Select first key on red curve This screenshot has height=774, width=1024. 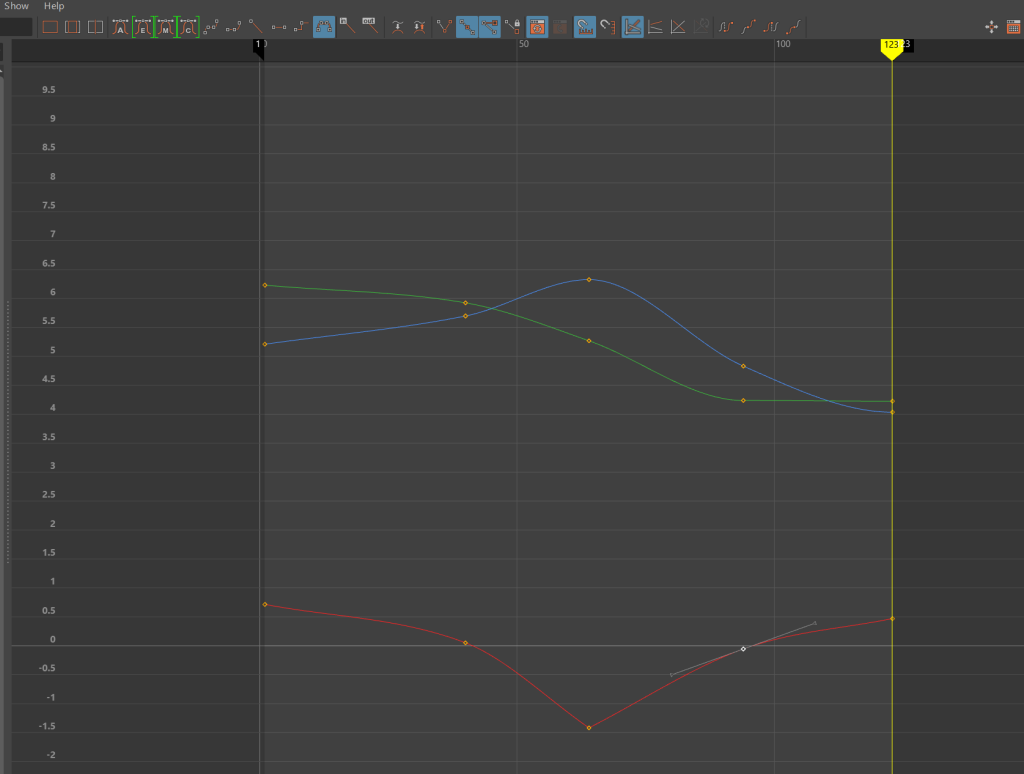tap(264, 605)
